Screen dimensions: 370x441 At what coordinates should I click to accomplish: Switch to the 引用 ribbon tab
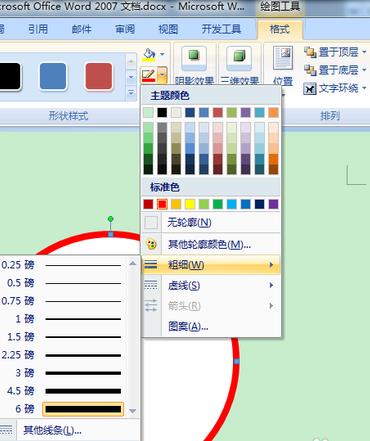(38, 29)
